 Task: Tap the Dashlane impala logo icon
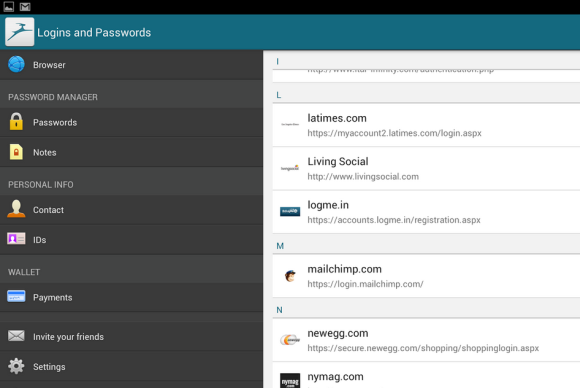[x=20, y=32]
